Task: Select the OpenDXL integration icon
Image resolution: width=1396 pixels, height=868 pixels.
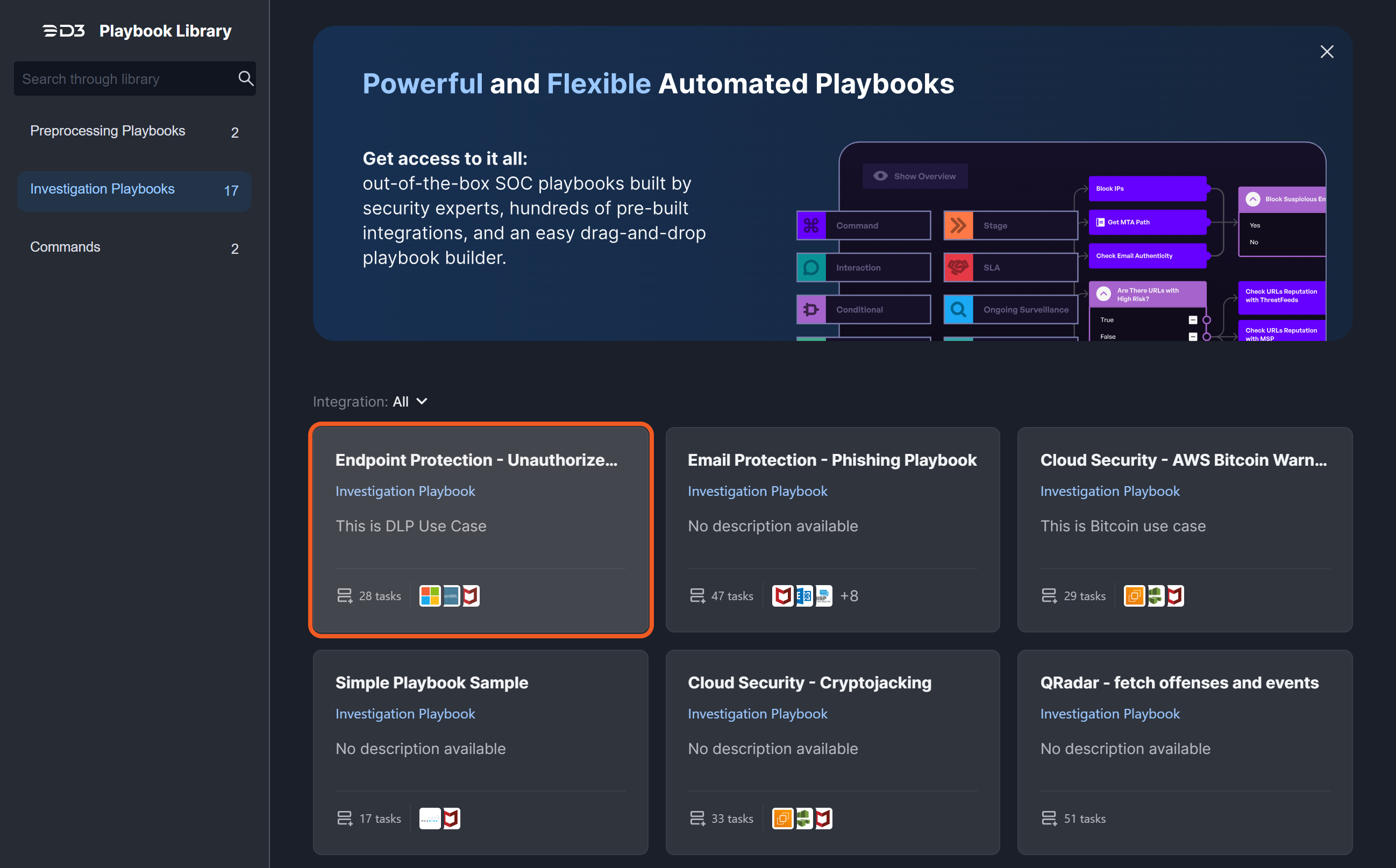Action: click(452, 596)
